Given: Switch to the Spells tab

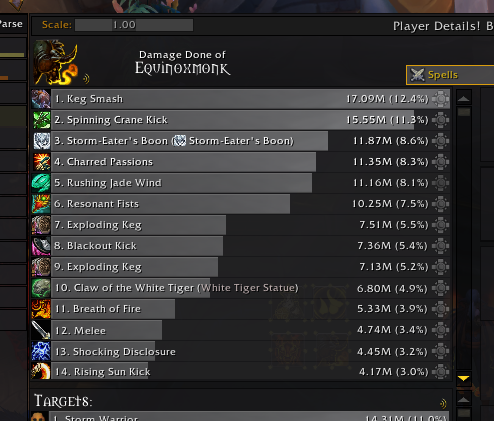Looking at the screenshot, I should tap(450, 75).
